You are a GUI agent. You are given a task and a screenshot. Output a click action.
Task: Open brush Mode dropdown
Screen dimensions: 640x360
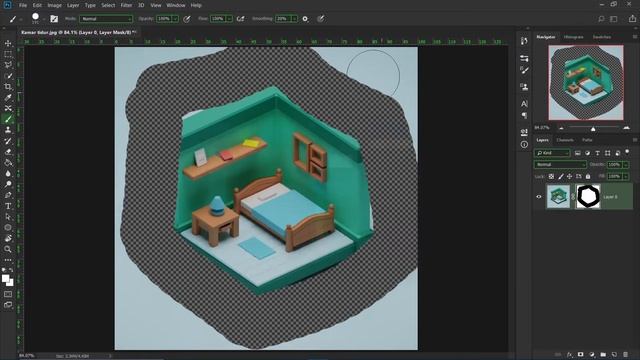coord(106,19)
